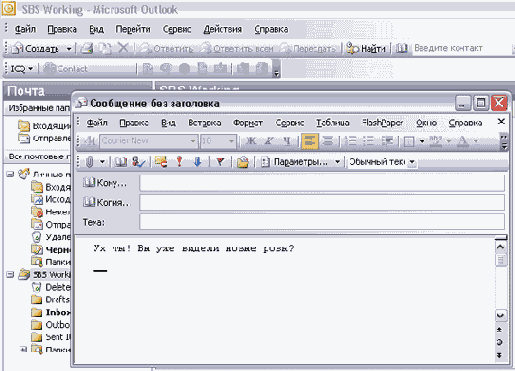Click the bulleted list icon
This screenshot has width=515, height=371.
(368, 141)
